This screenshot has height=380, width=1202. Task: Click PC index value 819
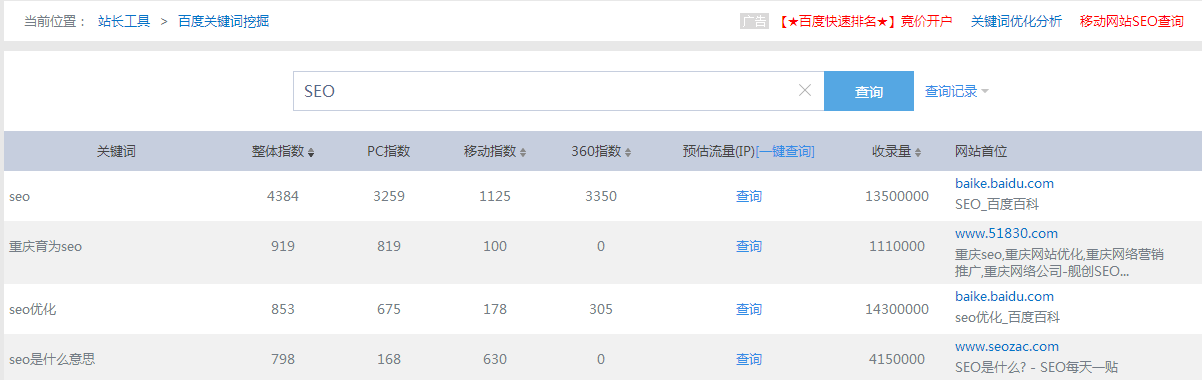pos(389,246)
